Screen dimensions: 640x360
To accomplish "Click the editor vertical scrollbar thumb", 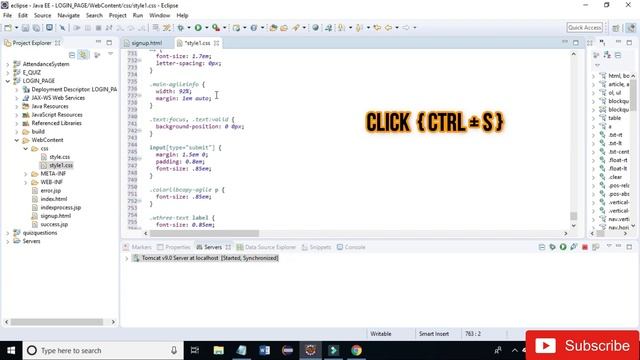I will (x=573, y=216).
